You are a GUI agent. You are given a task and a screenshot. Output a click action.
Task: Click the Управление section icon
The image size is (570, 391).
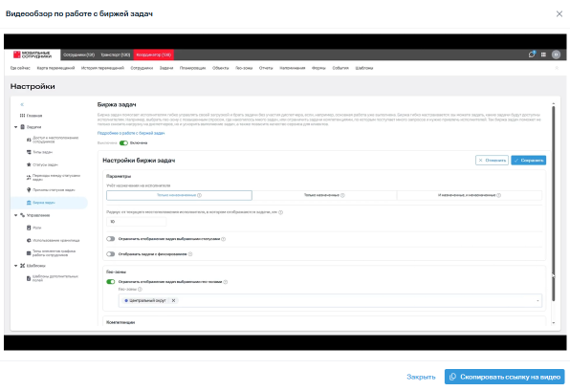23,215
